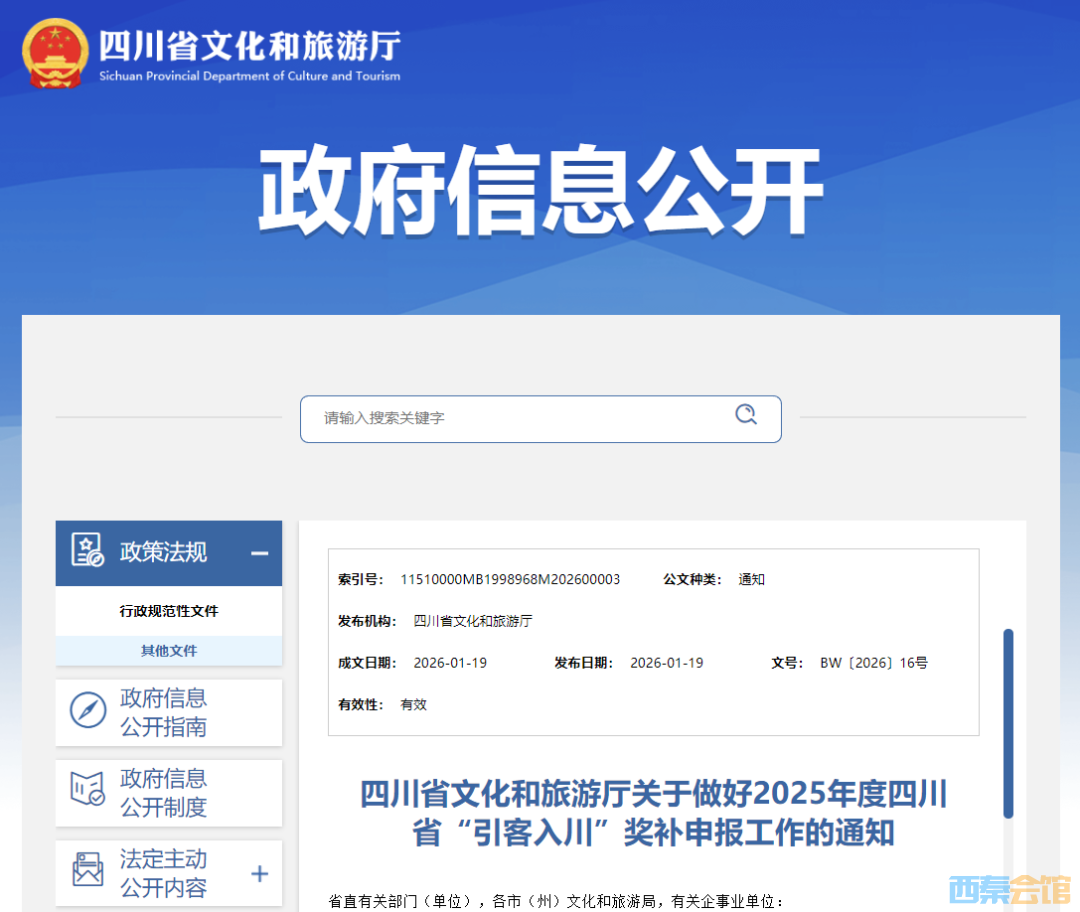Collapse 政策法规 section with minus sign
Image resolution: width=1080 pixels, height=912 pixels.
click(259, 553)
